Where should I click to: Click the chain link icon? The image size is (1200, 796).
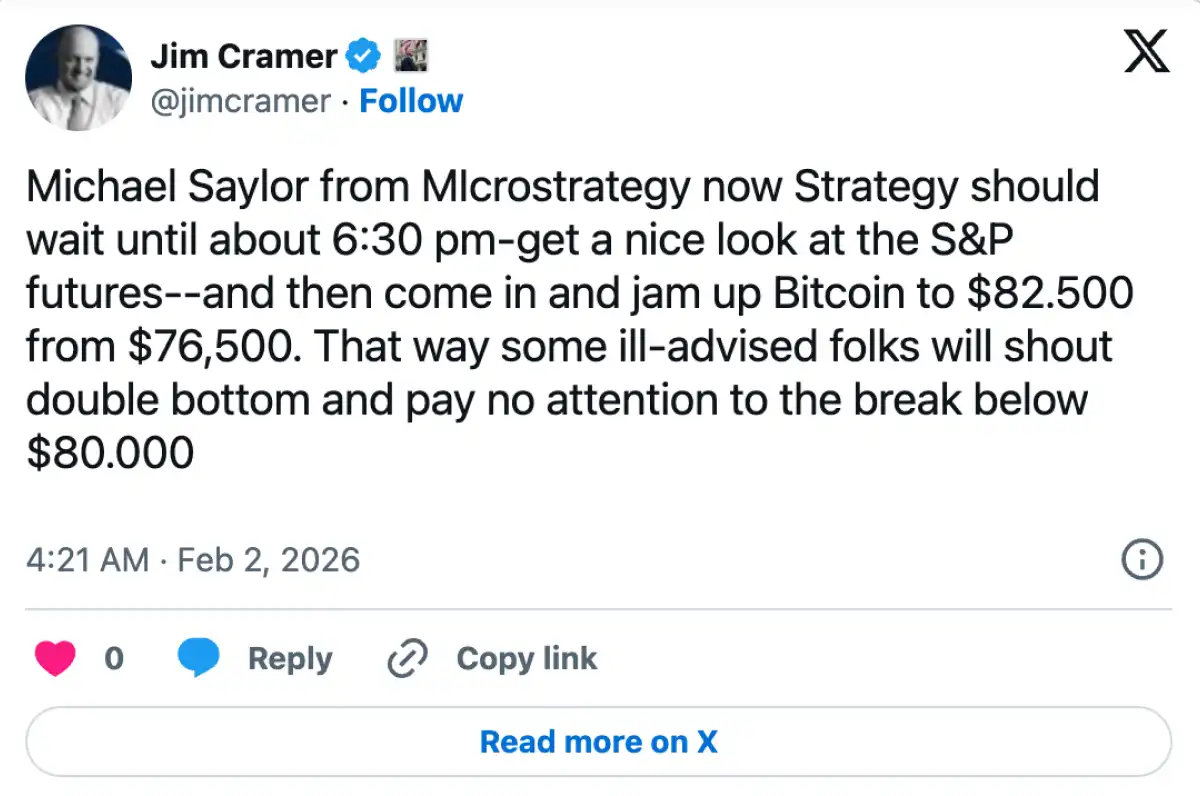(x=407, y=659)
